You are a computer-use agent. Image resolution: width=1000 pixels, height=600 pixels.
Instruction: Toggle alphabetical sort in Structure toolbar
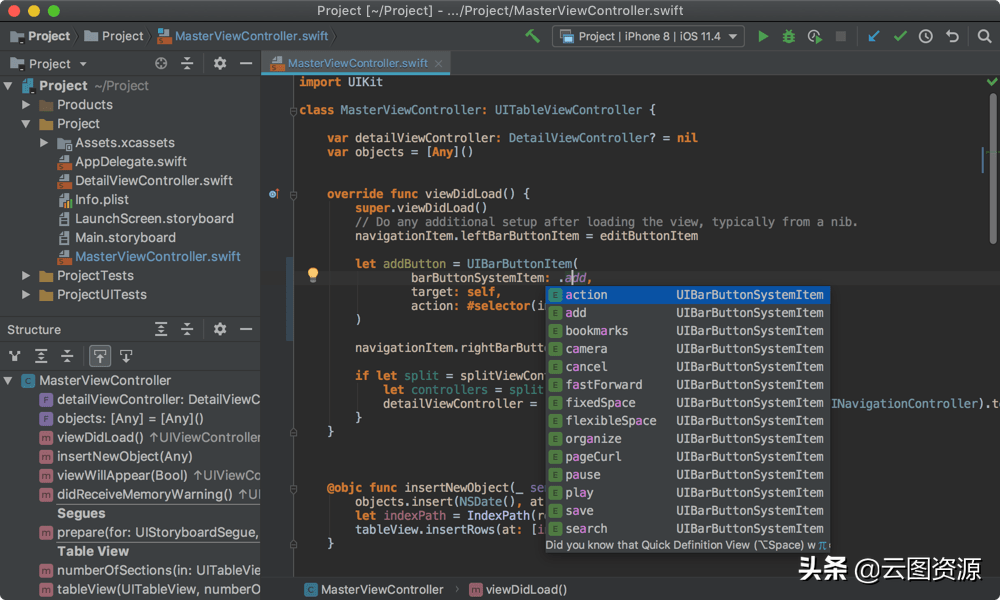(41, 356)
